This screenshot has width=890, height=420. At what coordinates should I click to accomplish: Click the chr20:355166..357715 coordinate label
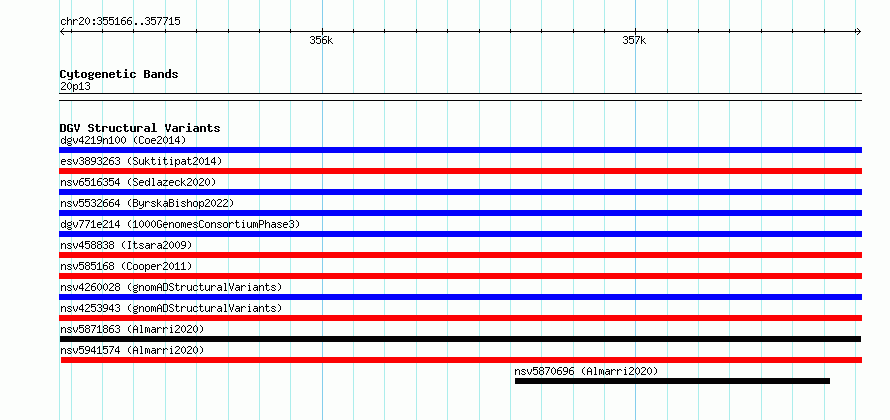120,22
